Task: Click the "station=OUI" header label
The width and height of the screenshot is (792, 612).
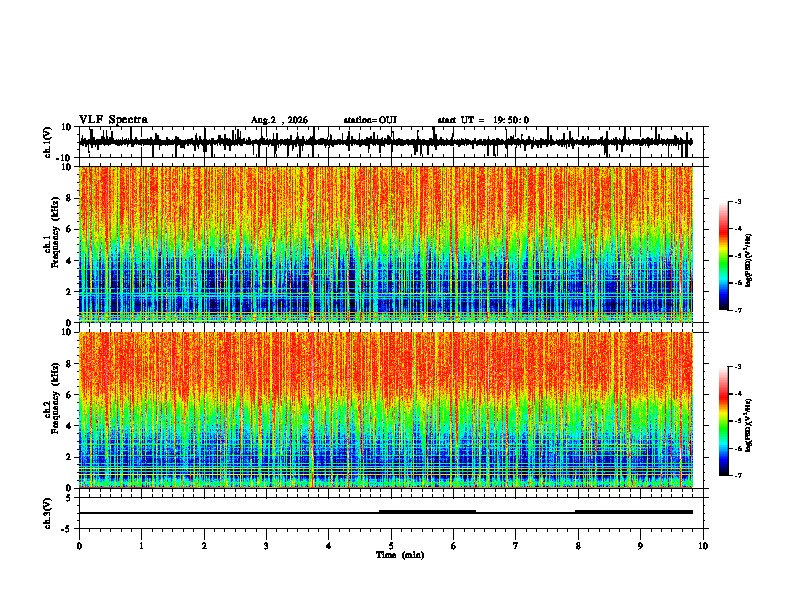Action: [x=370, y=120]
